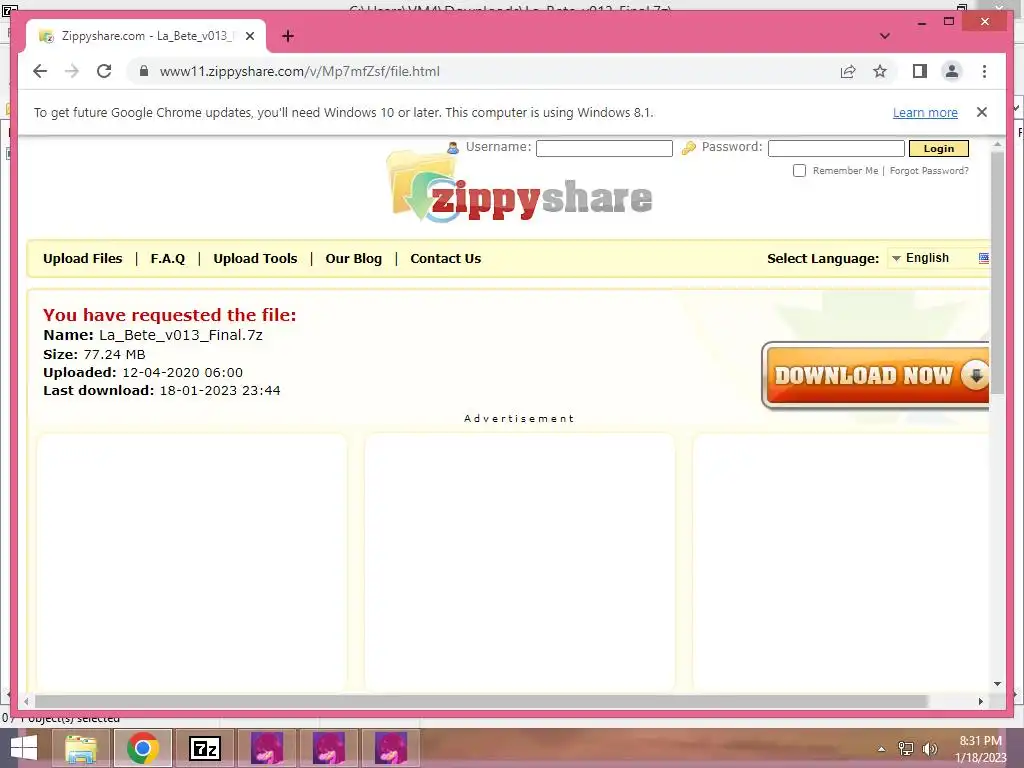
Task: Click the size value 77.24 MB
Action: click(x=114, y=355)
